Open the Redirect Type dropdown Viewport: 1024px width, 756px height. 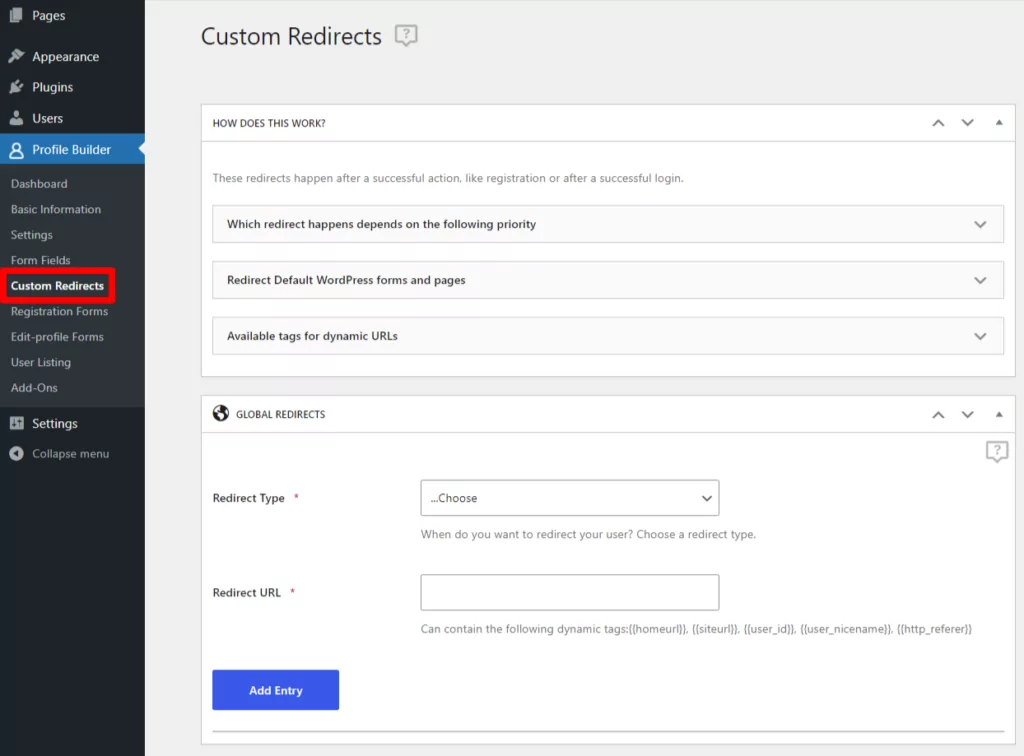(569, 498)
